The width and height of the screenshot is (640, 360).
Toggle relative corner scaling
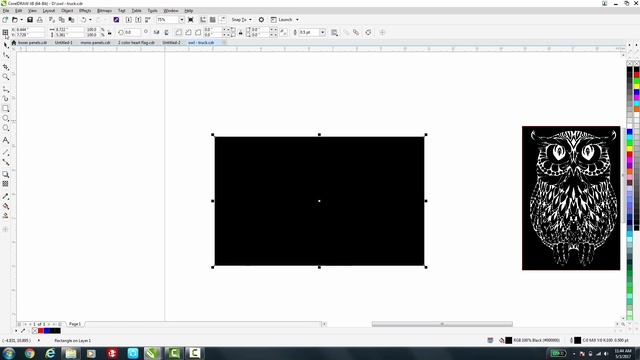pyautogui.click(x=284, y=32)
